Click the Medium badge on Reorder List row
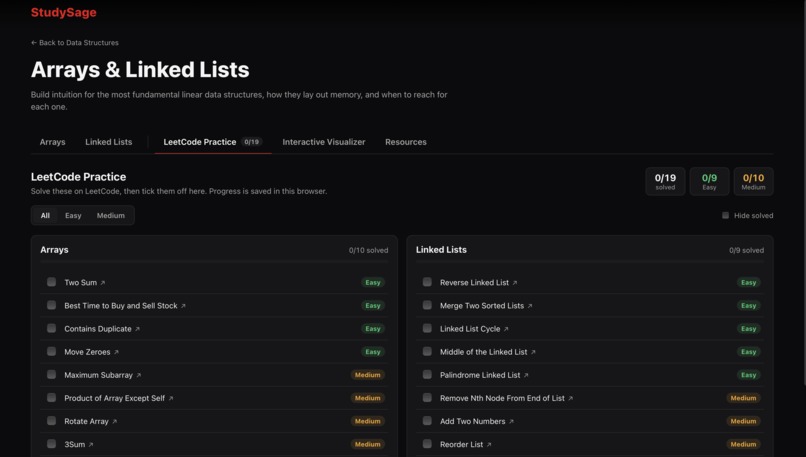The width and height of the screenshot is (806, 457). click(743, 445)
